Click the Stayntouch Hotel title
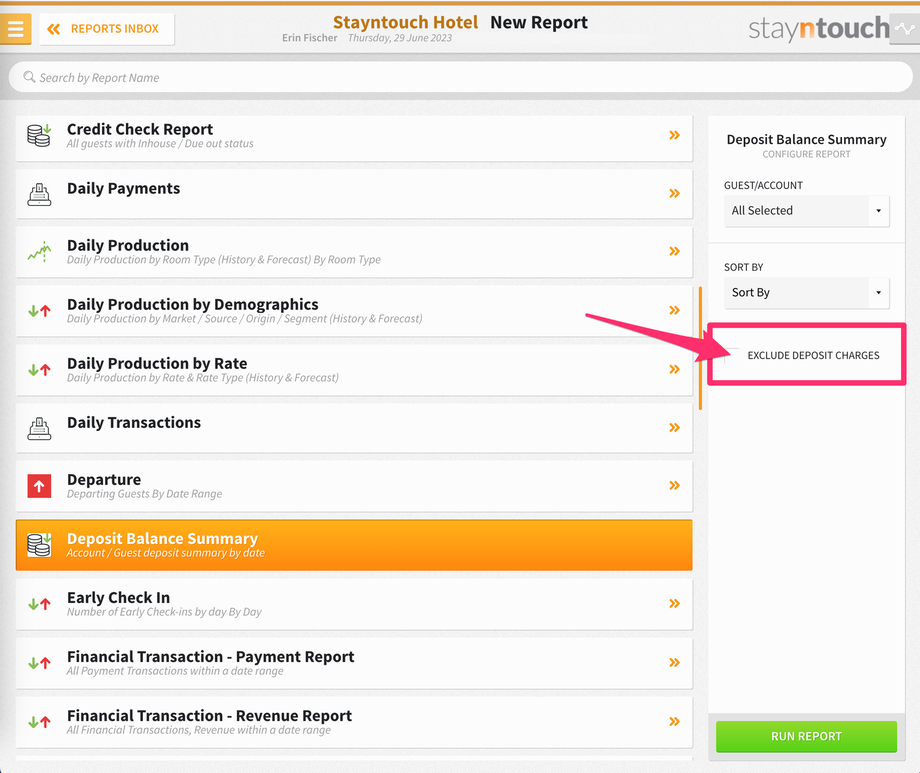The image size is (920, 773). tap(405, 22)
